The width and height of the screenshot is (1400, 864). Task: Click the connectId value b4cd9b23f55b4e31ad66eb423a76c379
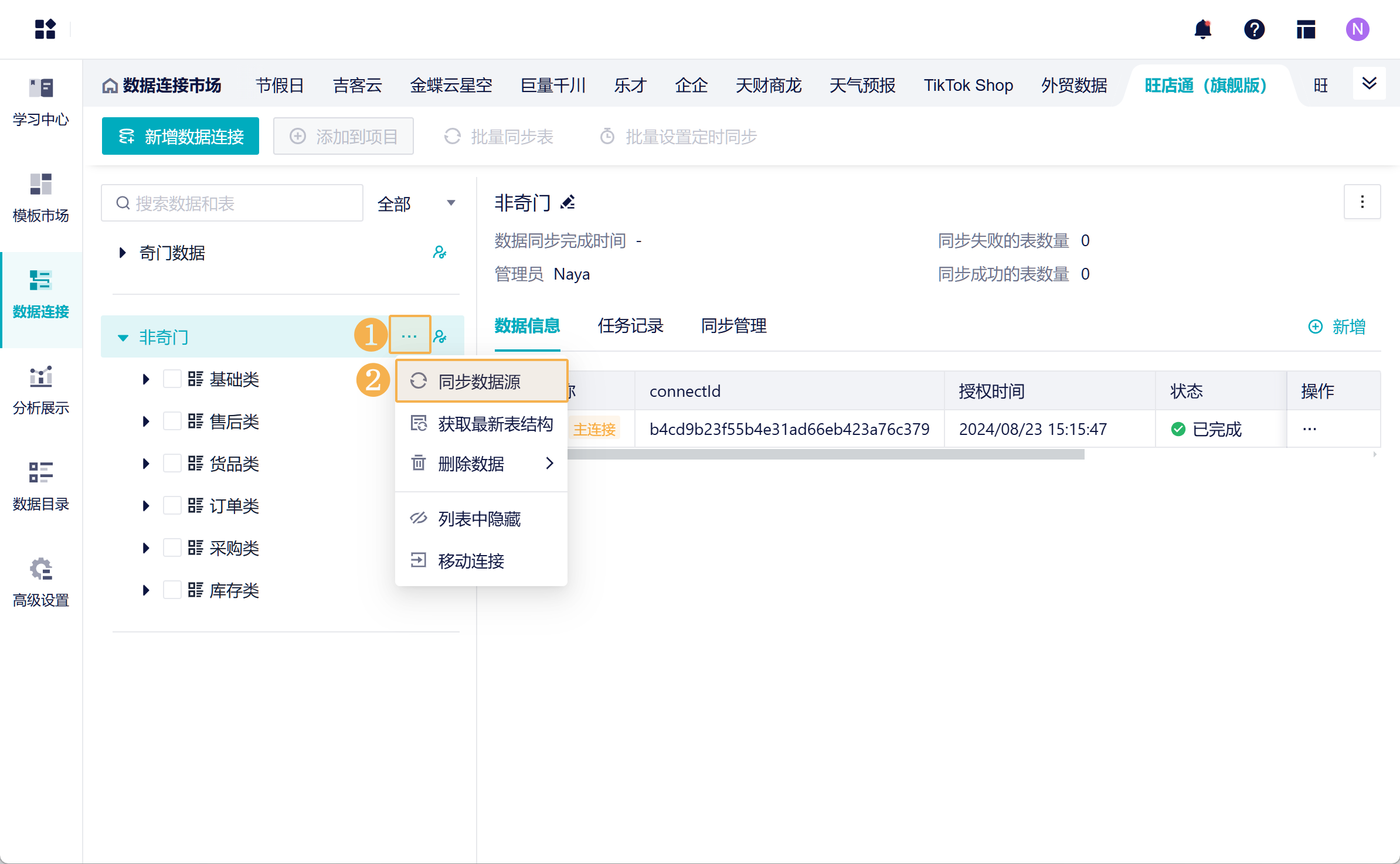789,429
